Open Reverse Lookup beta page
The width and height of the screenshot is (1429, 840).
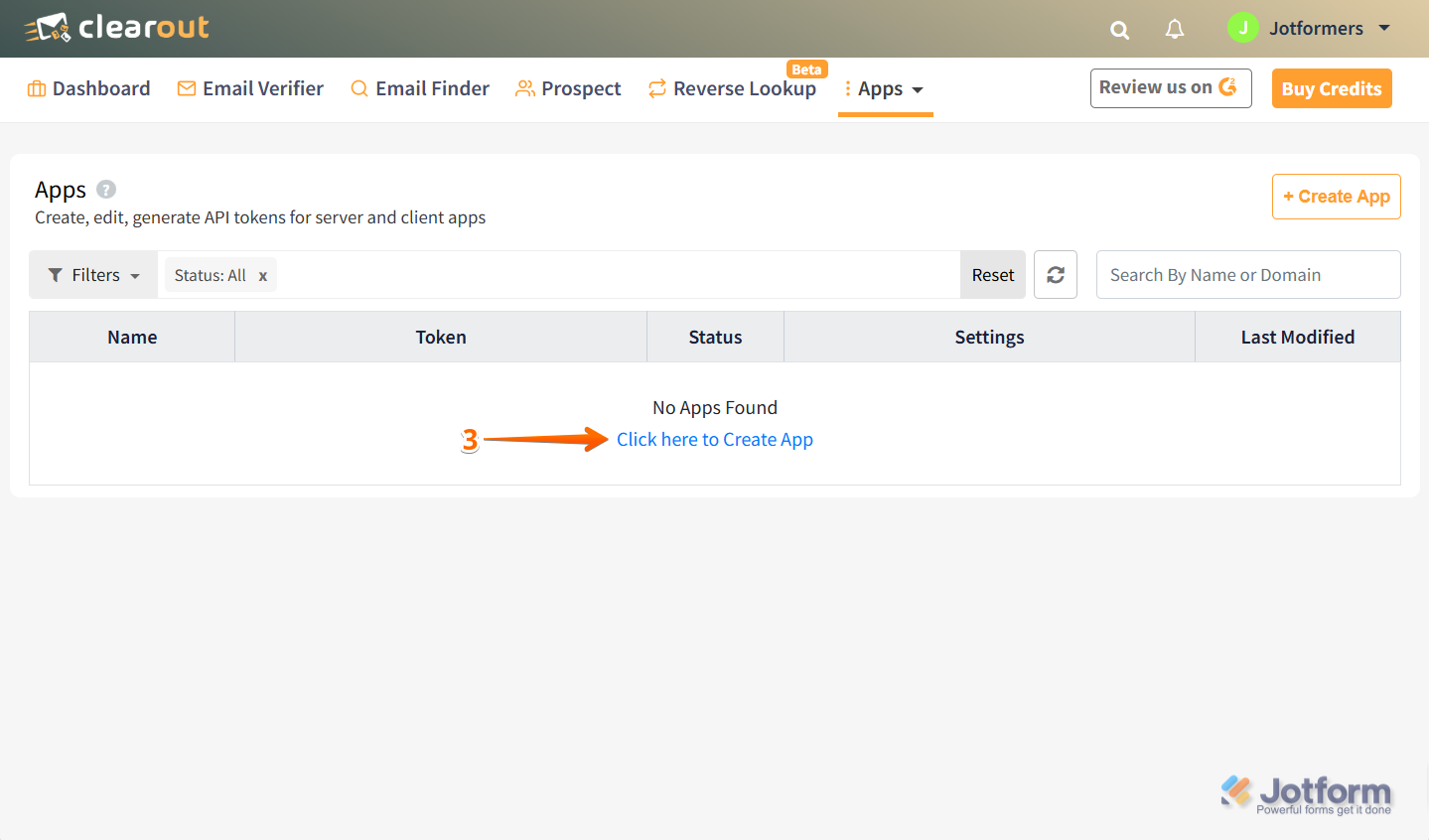pos(733,88)
